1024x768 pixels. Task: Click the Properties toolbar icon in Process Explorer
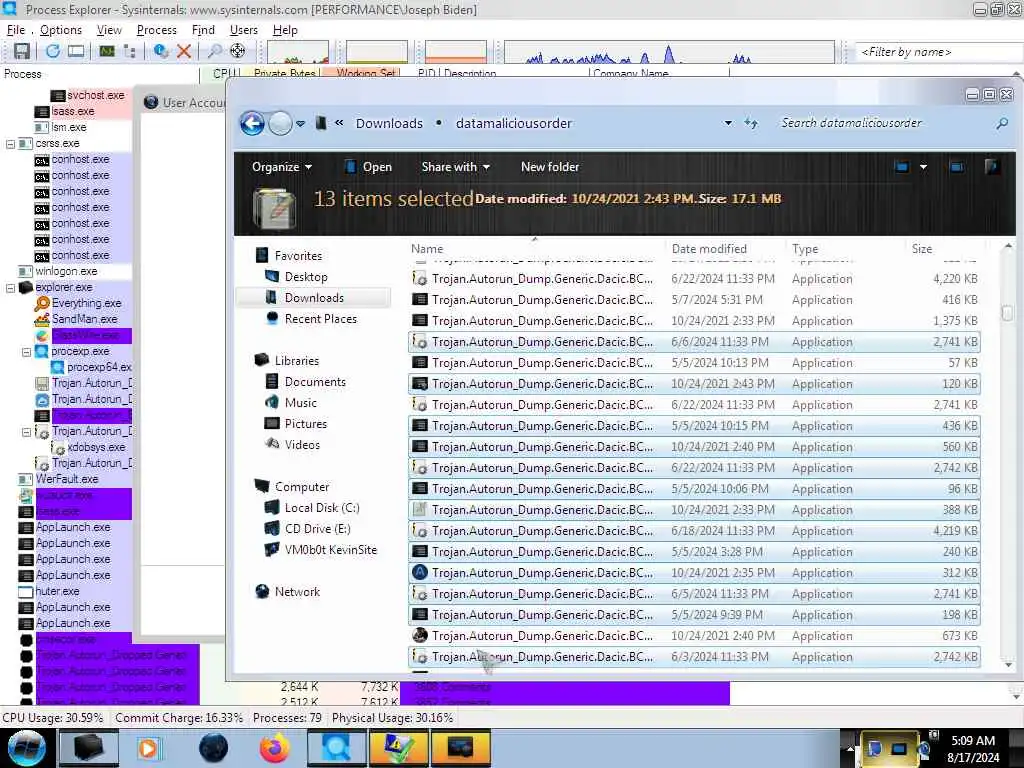(x=161, y=52)
